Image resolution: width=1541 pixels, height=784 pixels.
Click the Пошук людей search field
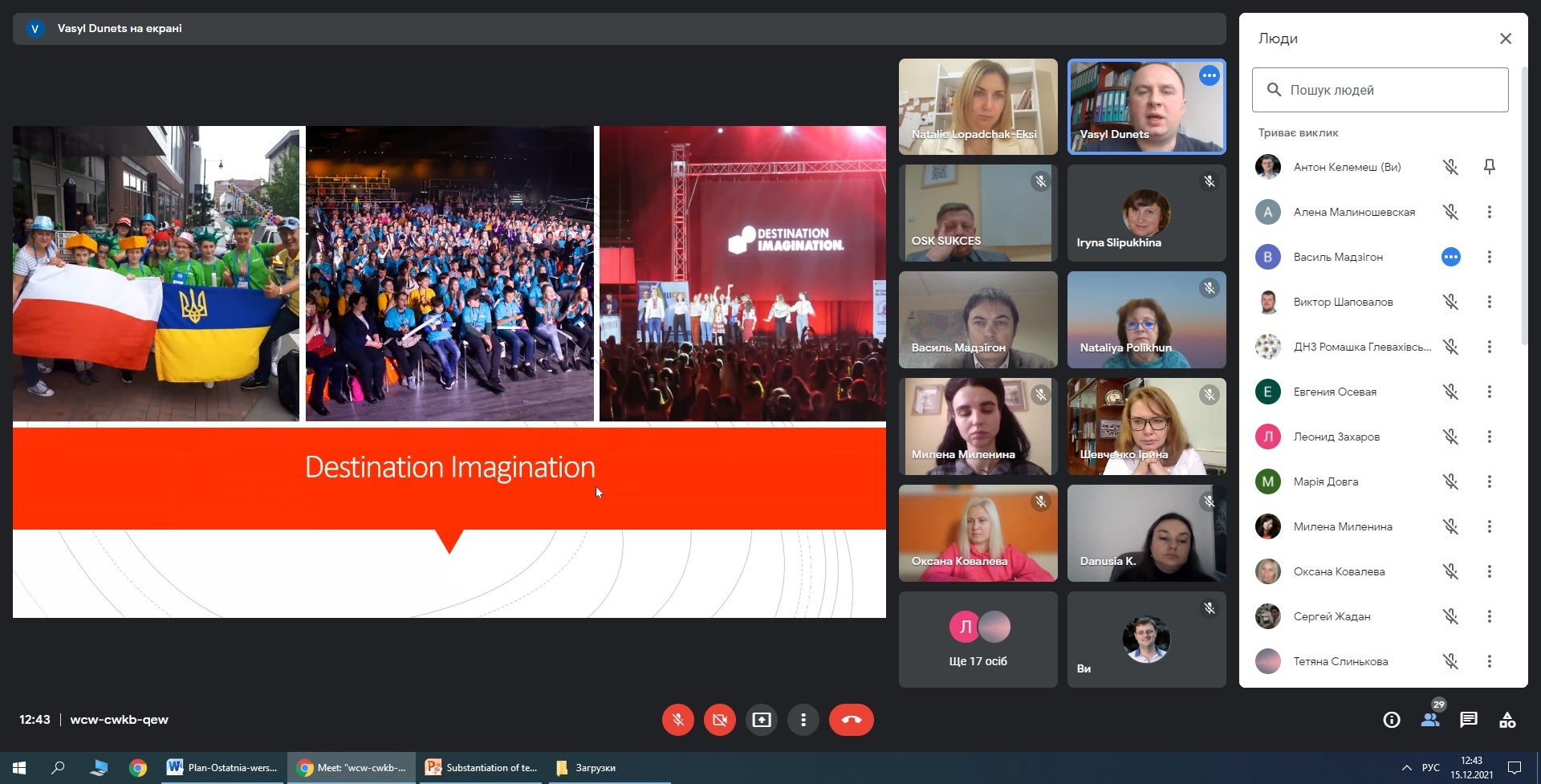[x=1380, y=90]
